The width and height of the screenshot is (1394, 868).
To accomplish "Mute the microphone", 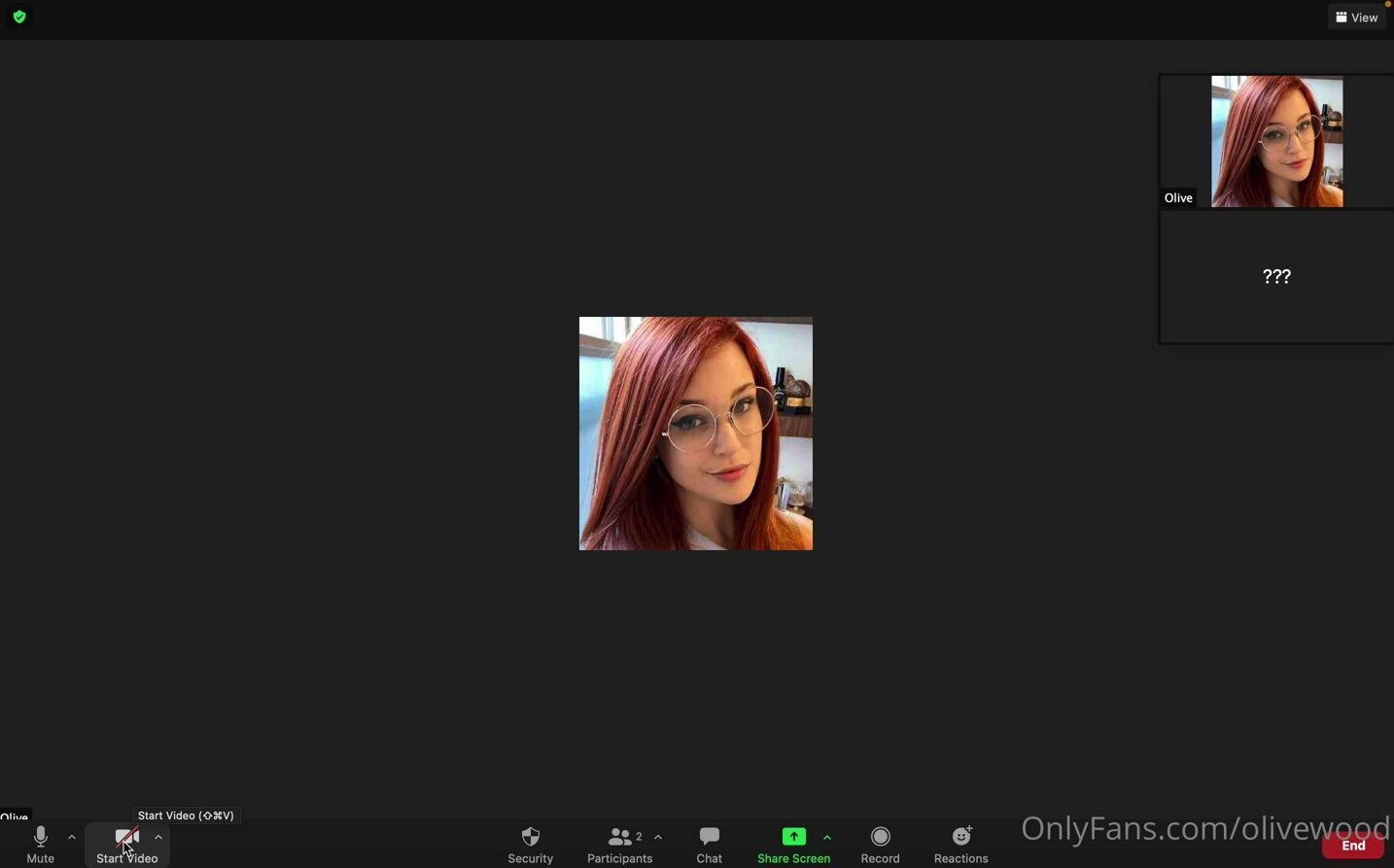I will [x=41, y=844].
